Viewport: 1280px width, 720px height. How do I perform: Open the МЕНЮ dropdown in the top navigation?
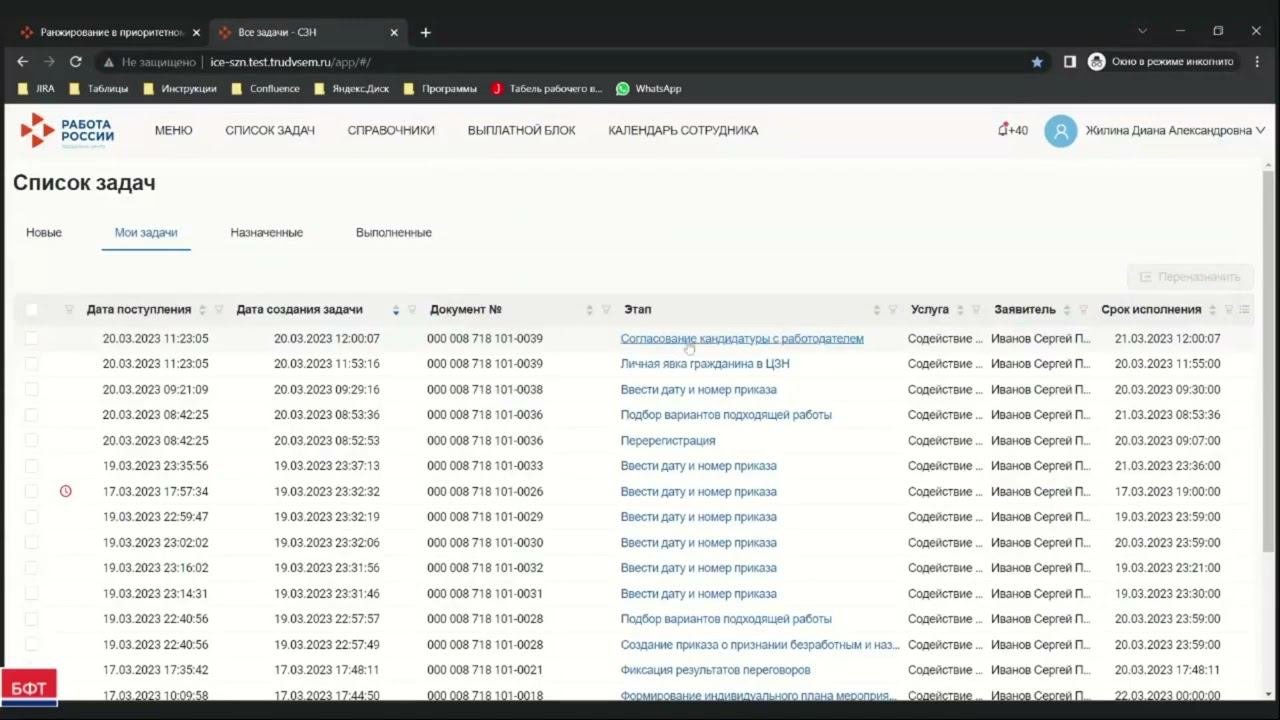coord(173,131)
